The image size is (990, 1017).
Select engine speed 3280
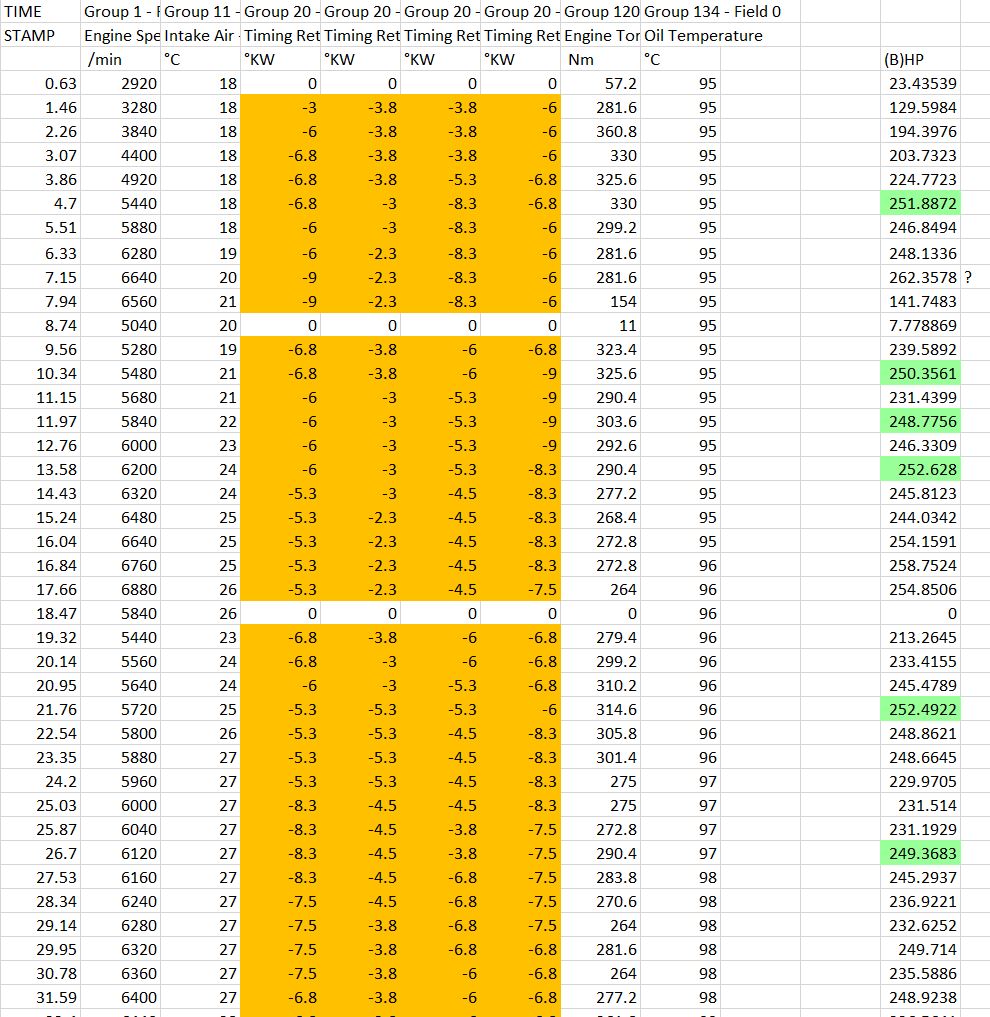(121, 108)
